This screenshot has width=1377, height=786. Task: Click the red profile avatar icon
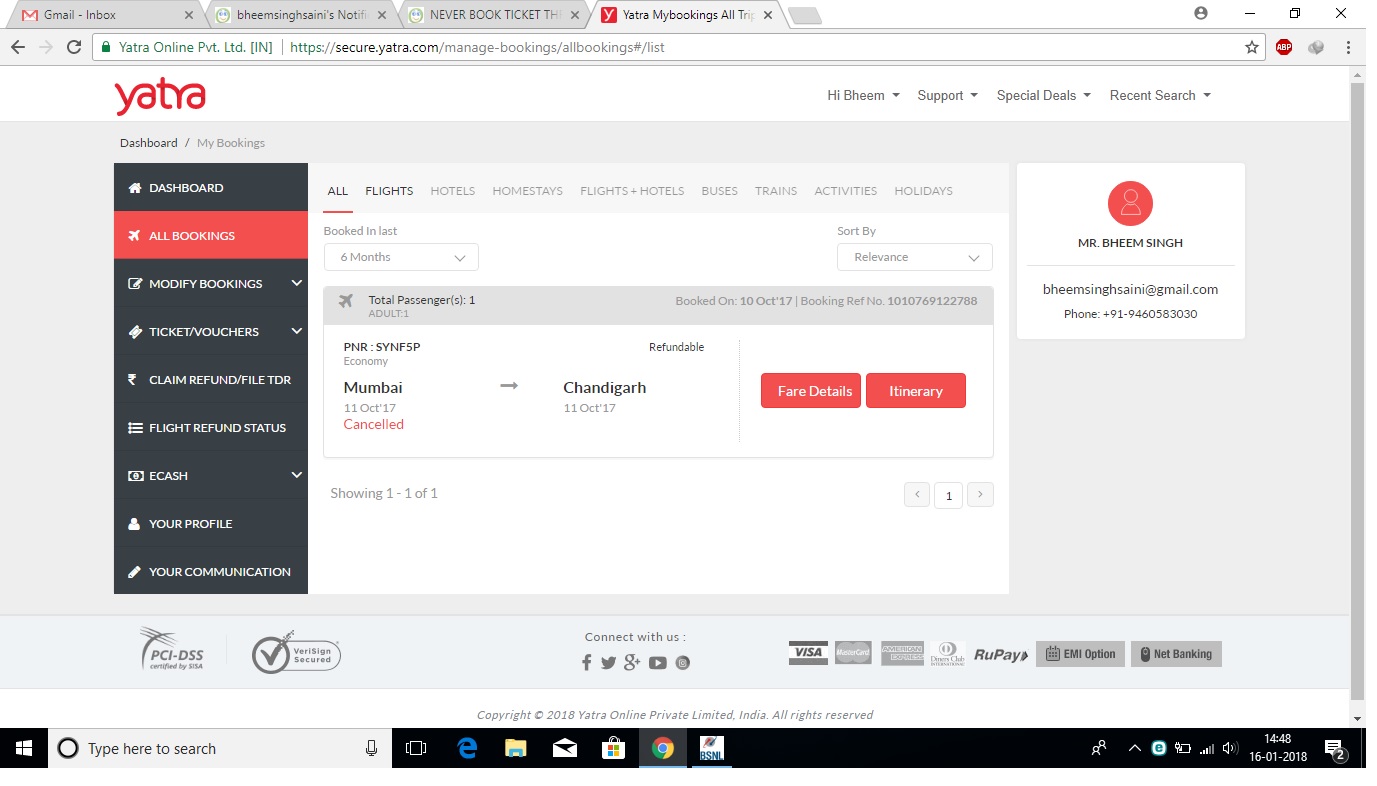(x=1130, y=203)
